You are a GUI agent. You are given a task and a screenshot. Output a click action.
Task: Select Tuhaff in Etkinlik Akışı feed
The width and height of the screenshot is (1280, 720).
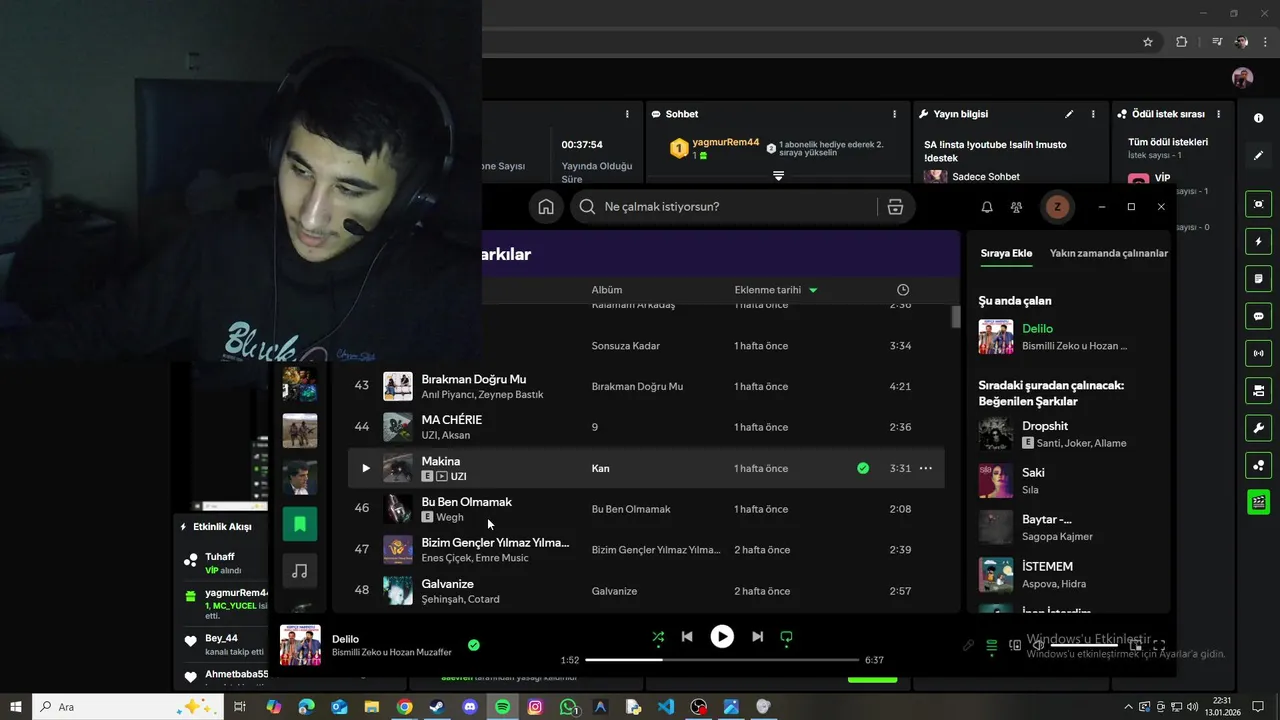click(x=220, y=557)
